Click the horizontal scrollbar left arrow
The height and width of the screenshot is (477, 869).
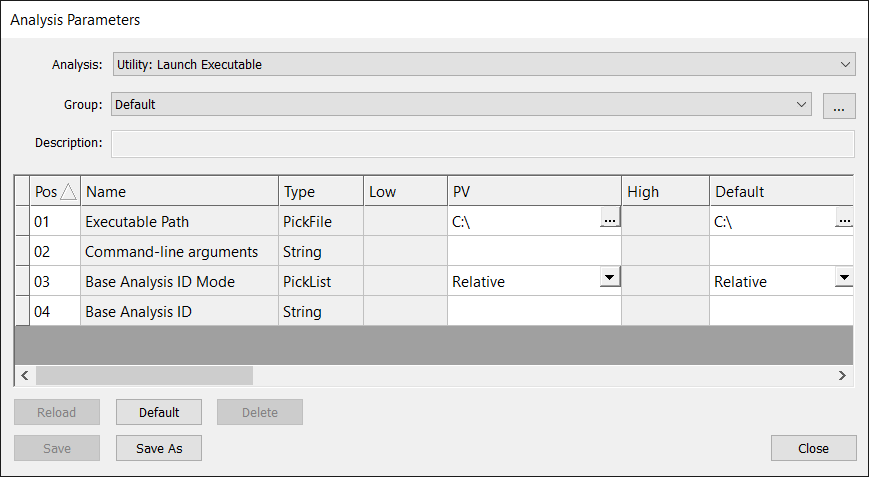(x=25, y=375)
